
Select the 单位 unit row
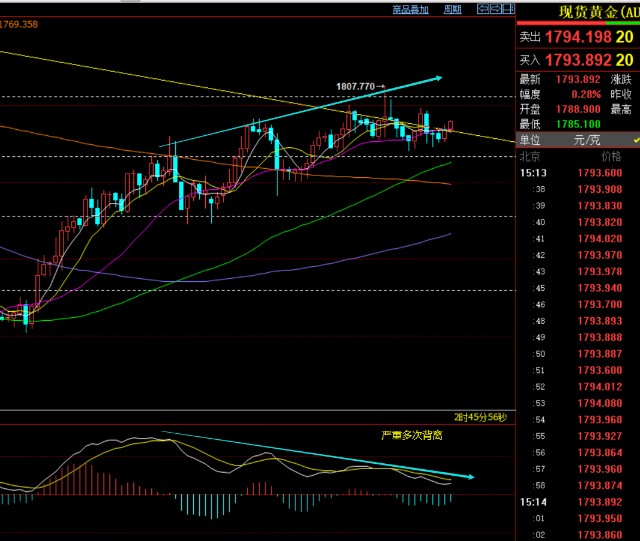click(530, 140)
